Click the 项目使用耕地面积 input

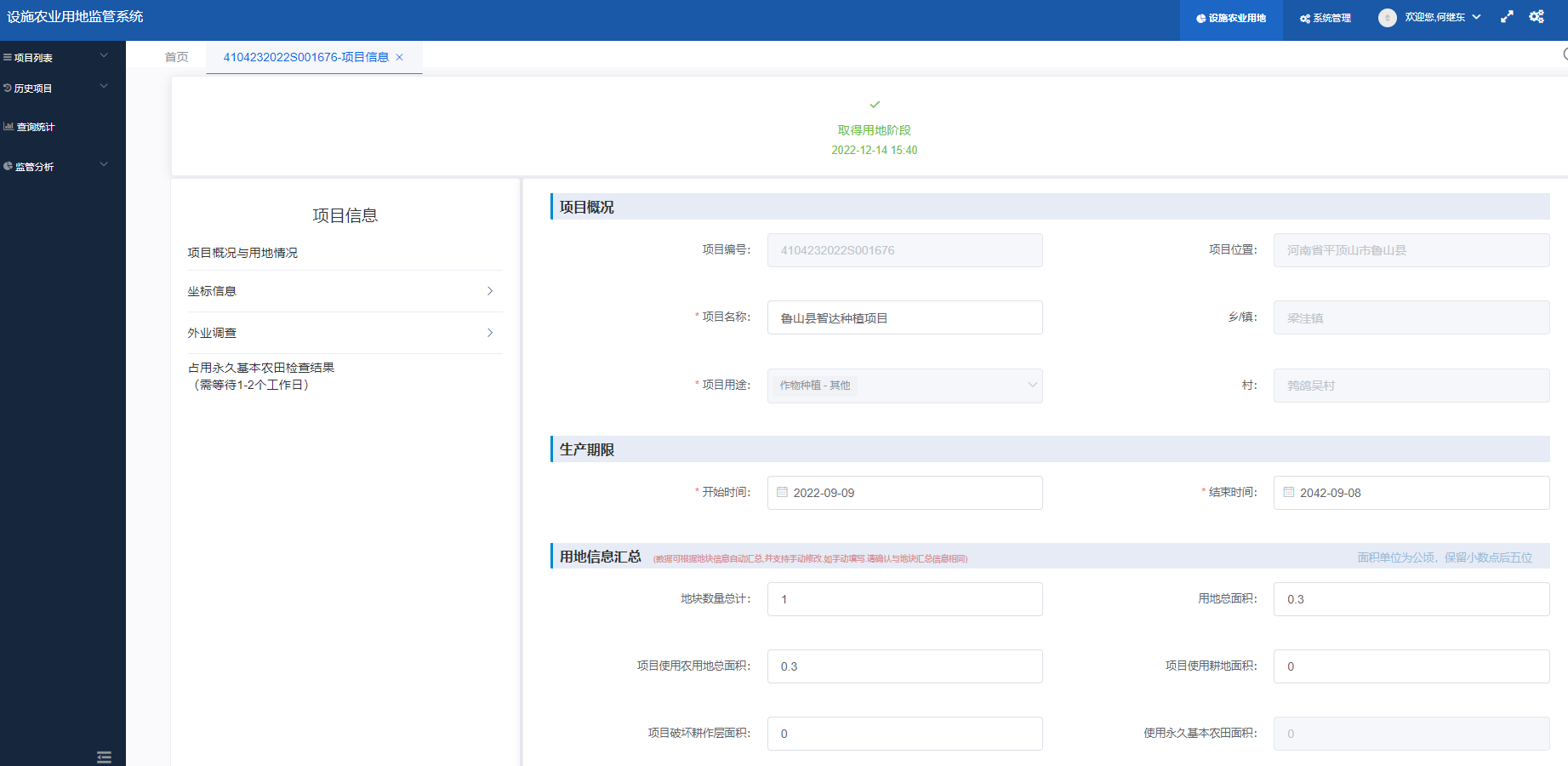[x=1411, y=666]
